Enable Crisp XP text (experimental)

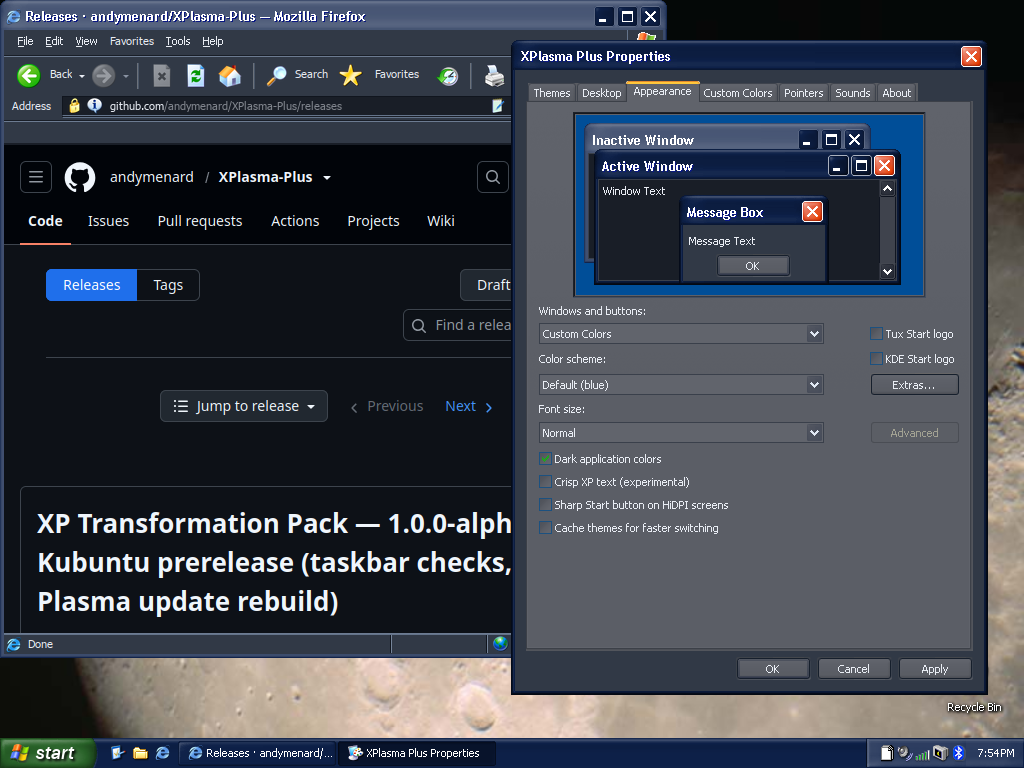pyautogui.click(x=545, y=481)
